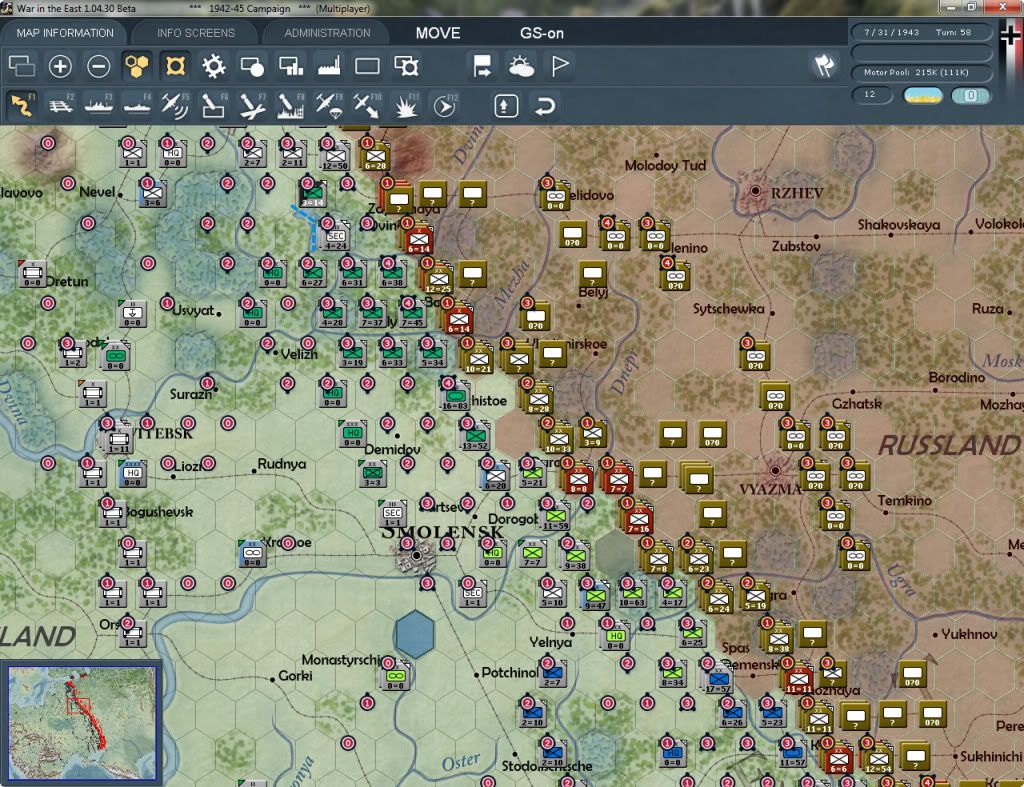Select the 12=50 unit counter near the top
The width and height of the screenshot is (1024, 787).
point(336,157)
